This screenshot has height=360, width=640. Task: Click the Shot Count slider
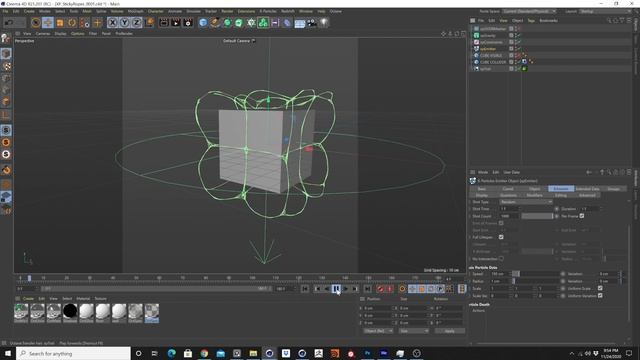tap(537, 216)
